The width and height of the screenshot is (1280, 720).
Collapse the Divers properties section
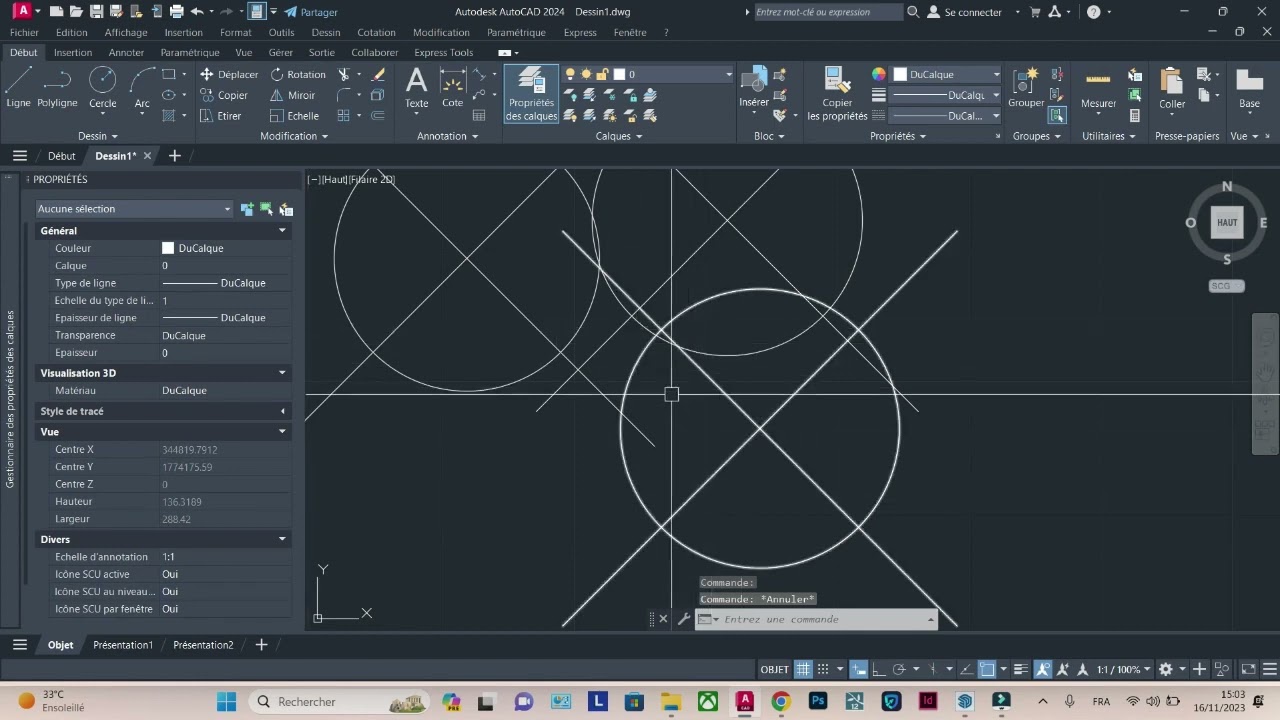point(282,539)
